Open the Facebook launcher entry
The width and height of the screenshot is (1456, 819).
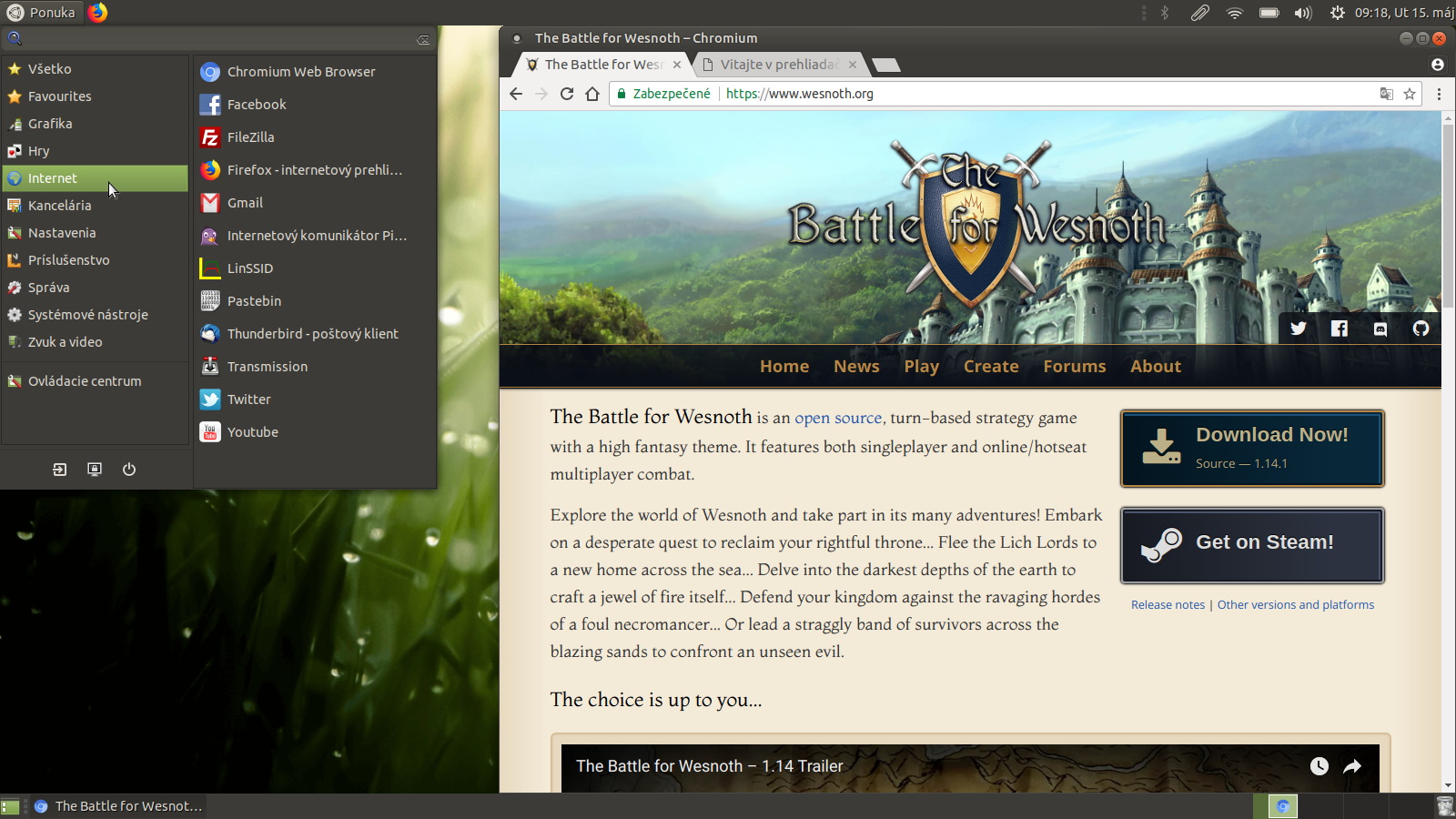(x=314, y=105)
